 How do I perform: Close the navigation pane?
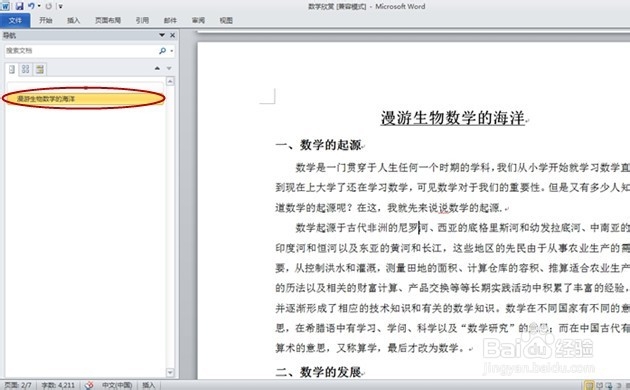[172, 35]
